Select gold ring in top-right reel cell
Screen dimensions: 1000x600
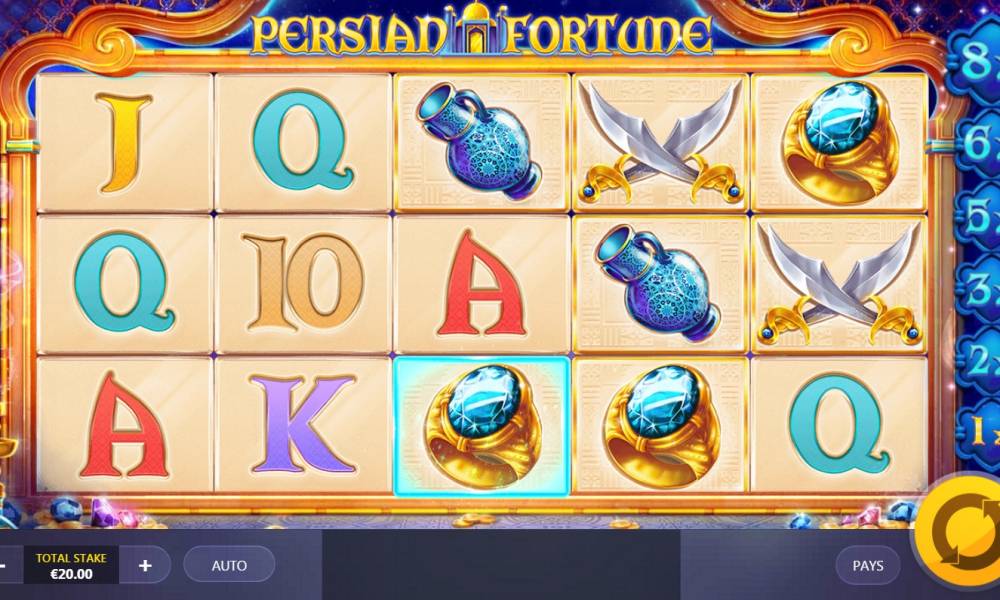tap(839, 142)
